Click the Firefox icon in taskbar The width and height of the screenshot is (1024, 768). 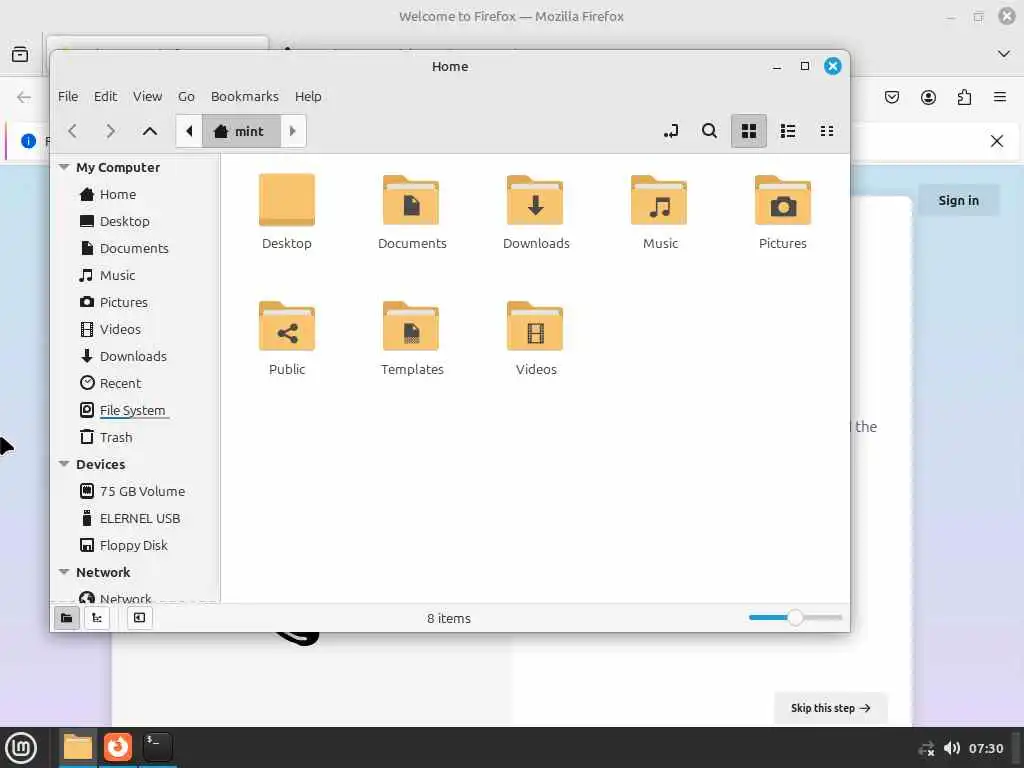pos(118,747)
